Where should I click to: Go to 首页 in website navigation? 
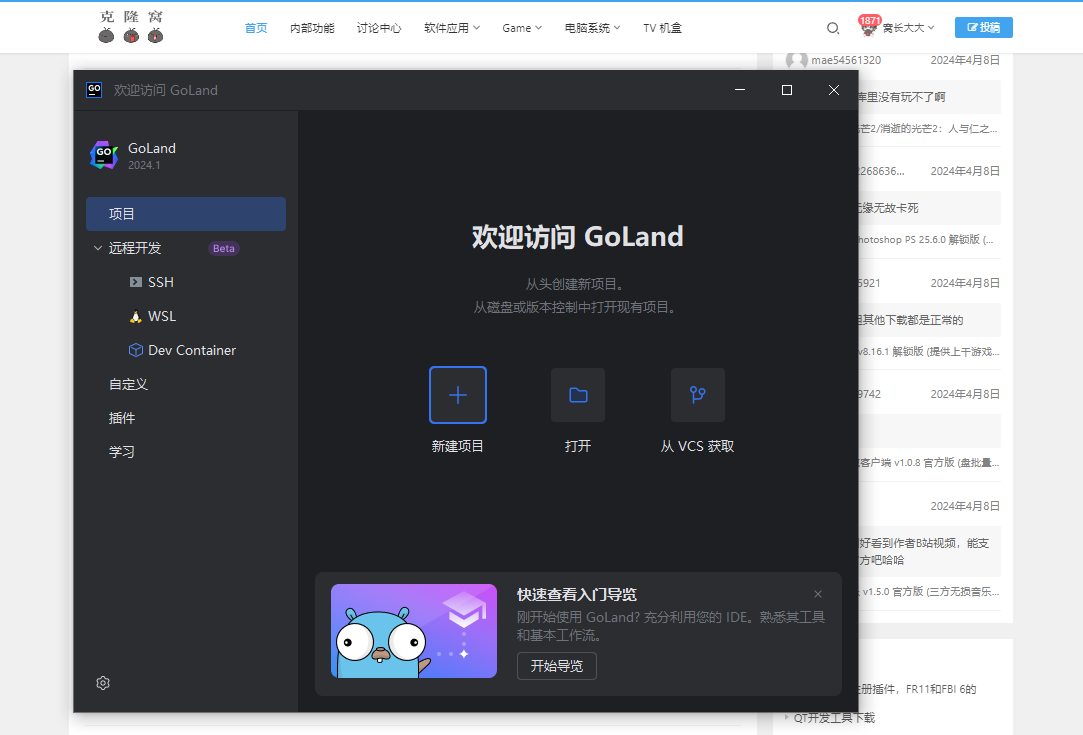(x=256, y=28)
